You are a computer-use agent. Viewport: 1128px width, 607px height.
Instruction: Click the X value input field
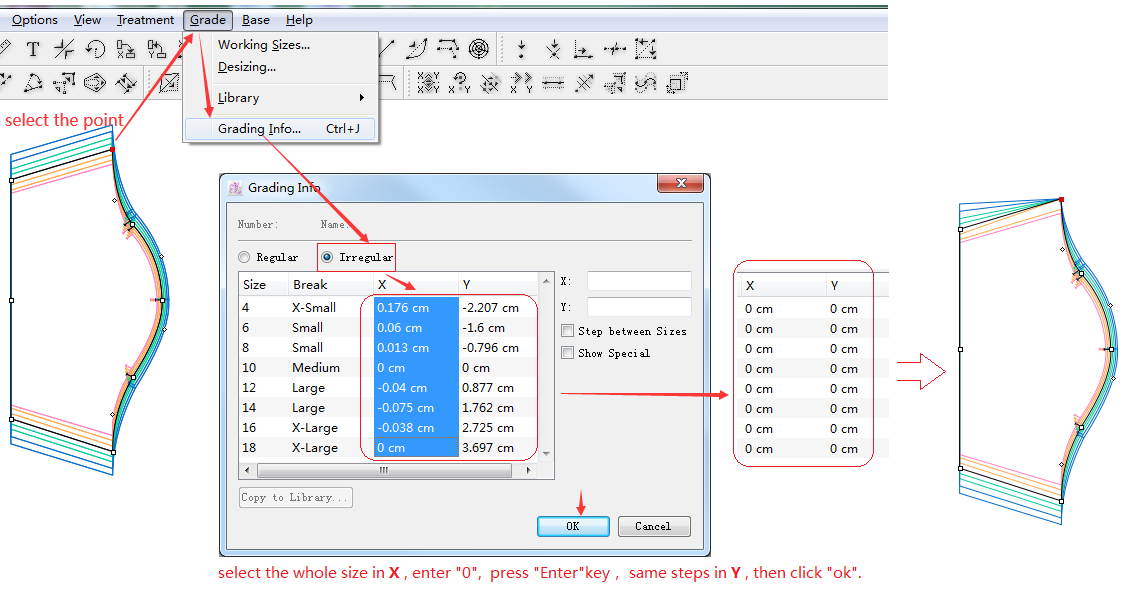pos(639,282)
